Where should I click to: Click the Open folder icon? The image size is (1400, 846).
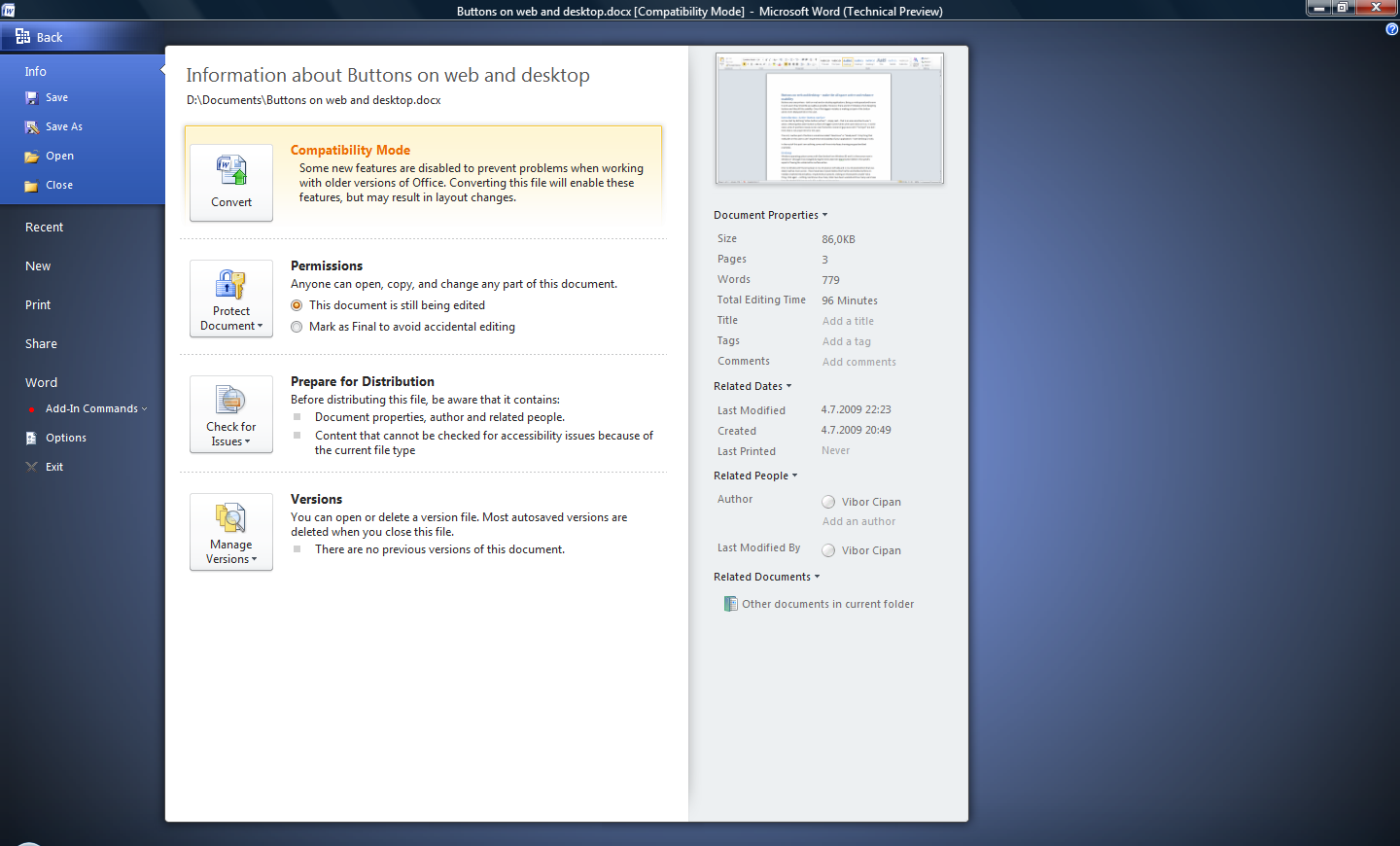coord(32,157)
